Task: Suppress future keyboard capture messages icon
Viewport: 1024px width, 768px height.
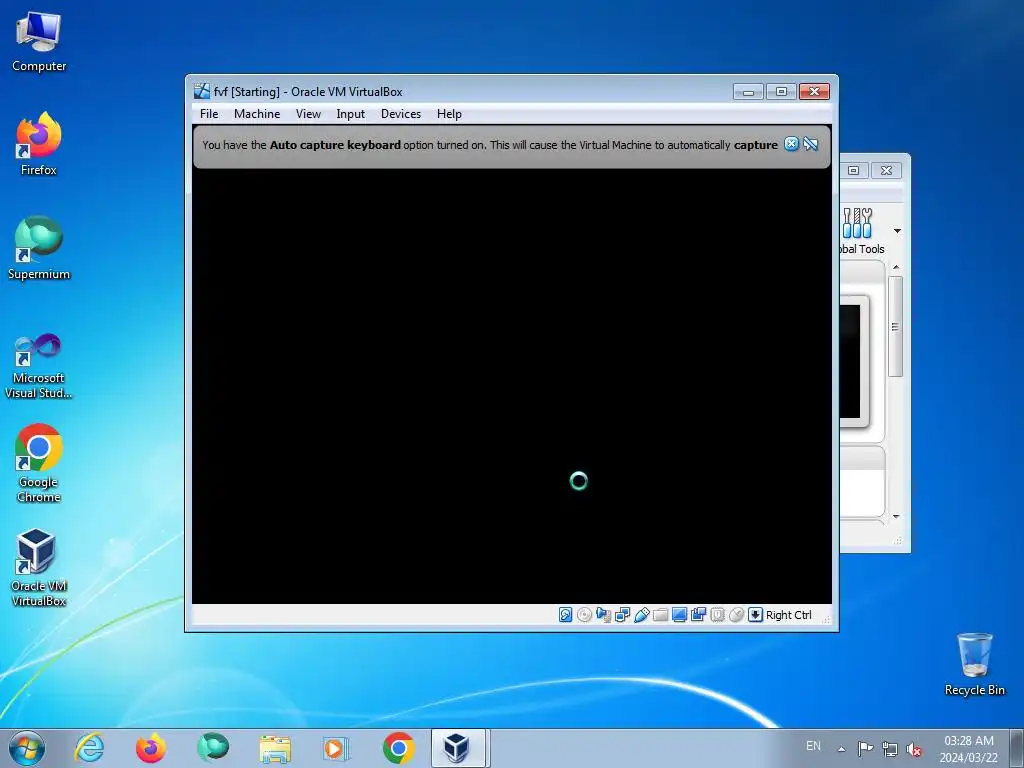Action: pyautogui.click(x=810, y=144)
